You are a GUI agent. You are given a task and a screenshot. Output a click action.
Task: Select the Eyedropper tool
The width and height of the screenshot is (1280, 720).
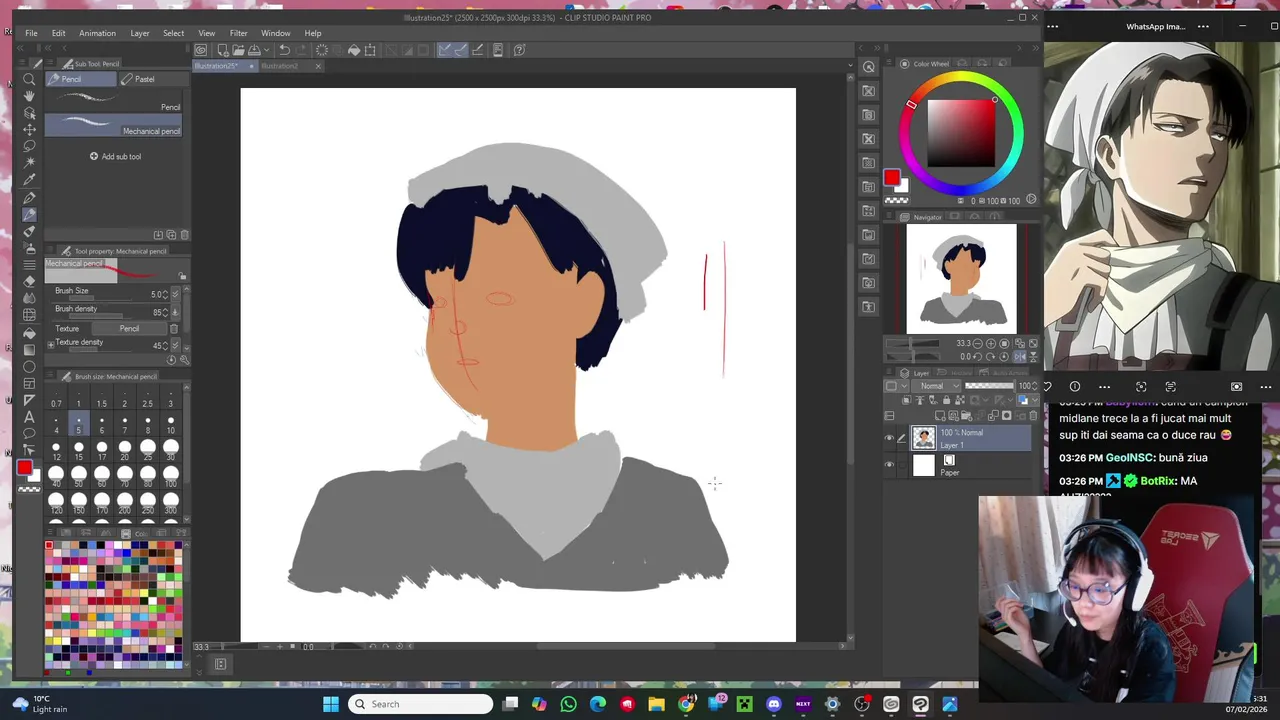pyautogui.click(x=29, y=180)
